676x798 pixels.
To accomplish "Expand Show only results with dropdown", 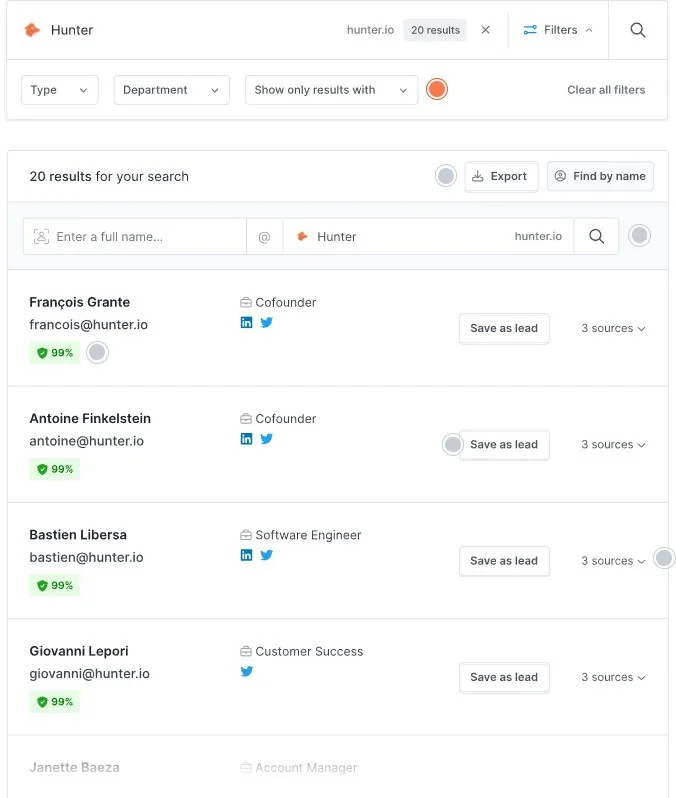I will [x=331, y=90].
